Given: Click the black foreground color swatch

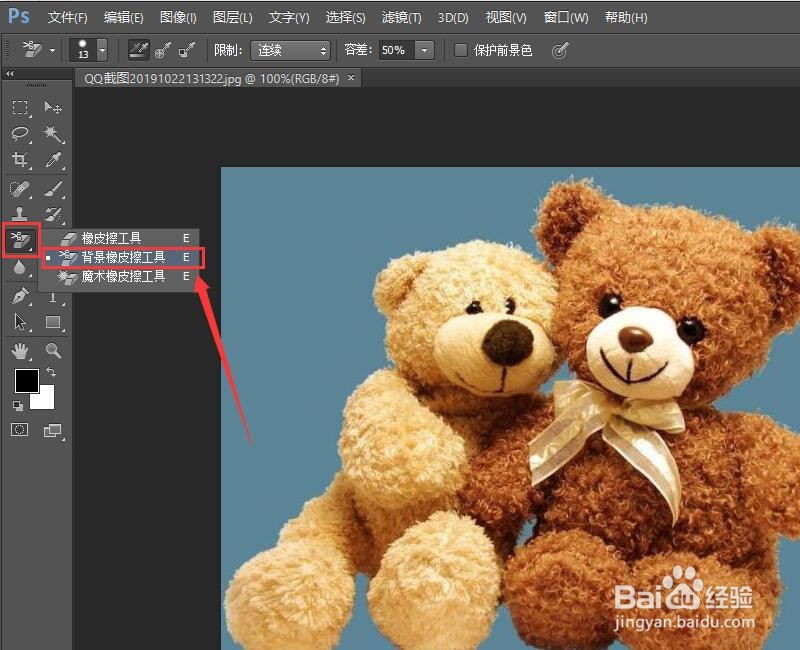Looking at the screenshot, I should click(26, 380).
